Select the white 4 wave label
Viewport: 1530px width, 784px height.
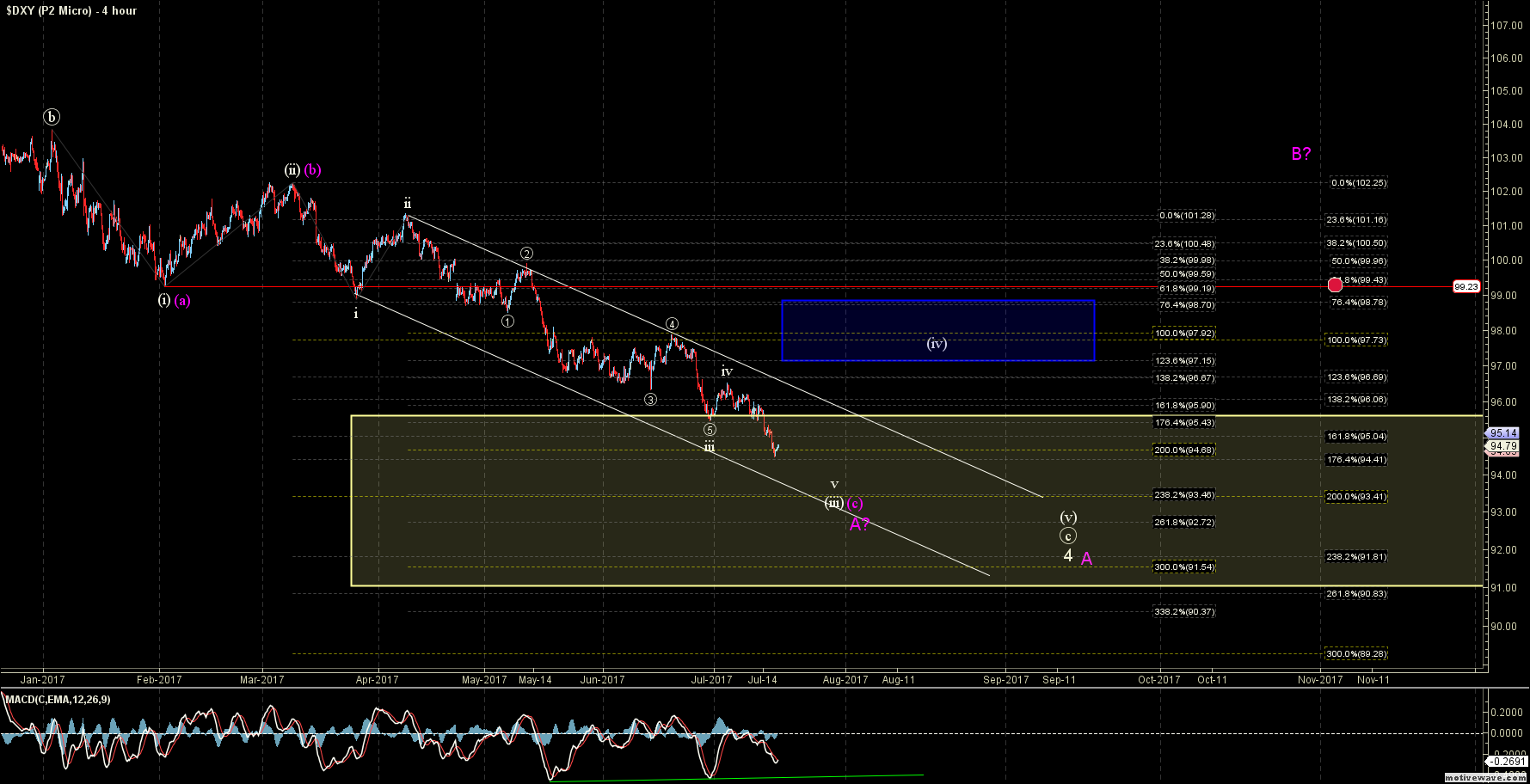1068,556
